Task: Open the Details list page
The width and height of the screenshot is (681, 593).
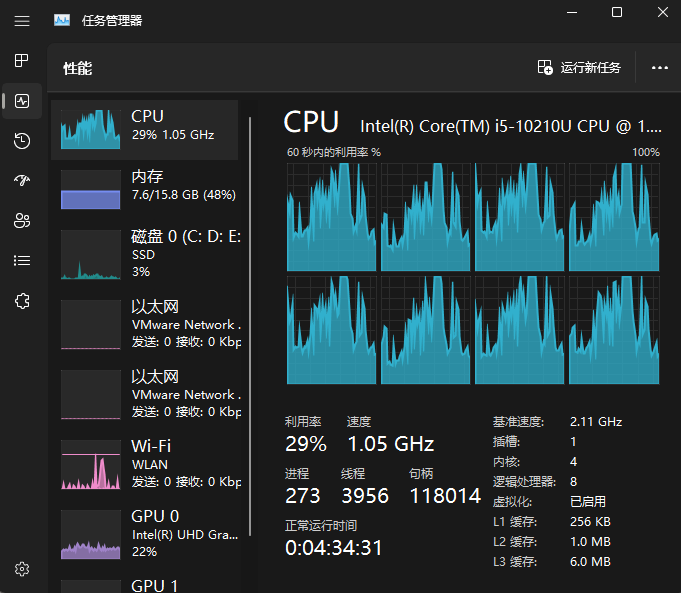Action: [22, 260]
